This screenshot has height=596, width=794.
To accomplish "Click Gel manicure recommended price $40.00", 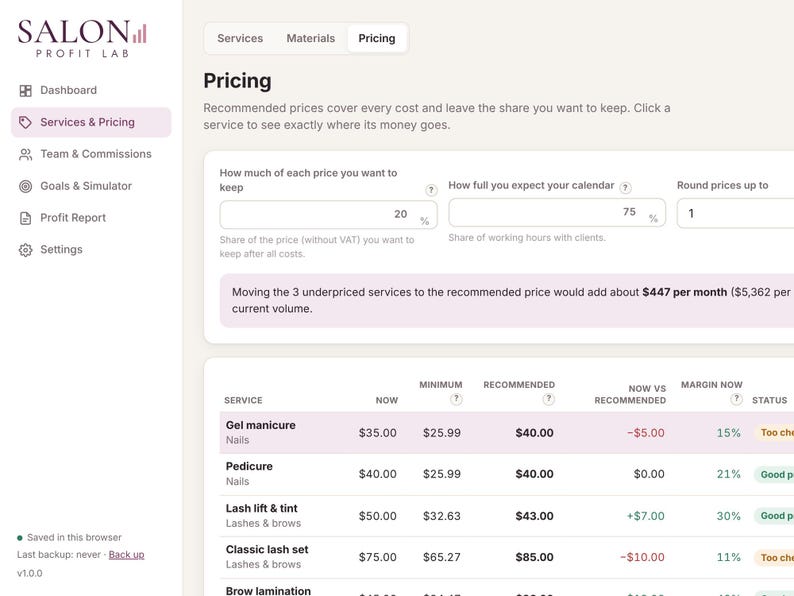I will tap(534, 433).
